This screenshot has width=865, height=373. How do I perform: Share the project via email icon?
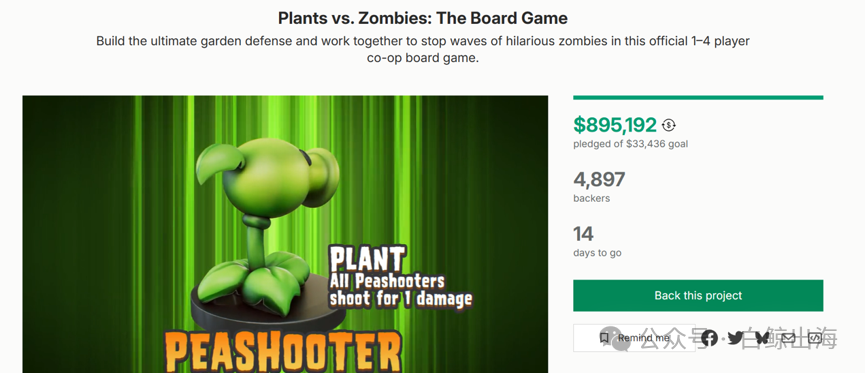[788, 338]
